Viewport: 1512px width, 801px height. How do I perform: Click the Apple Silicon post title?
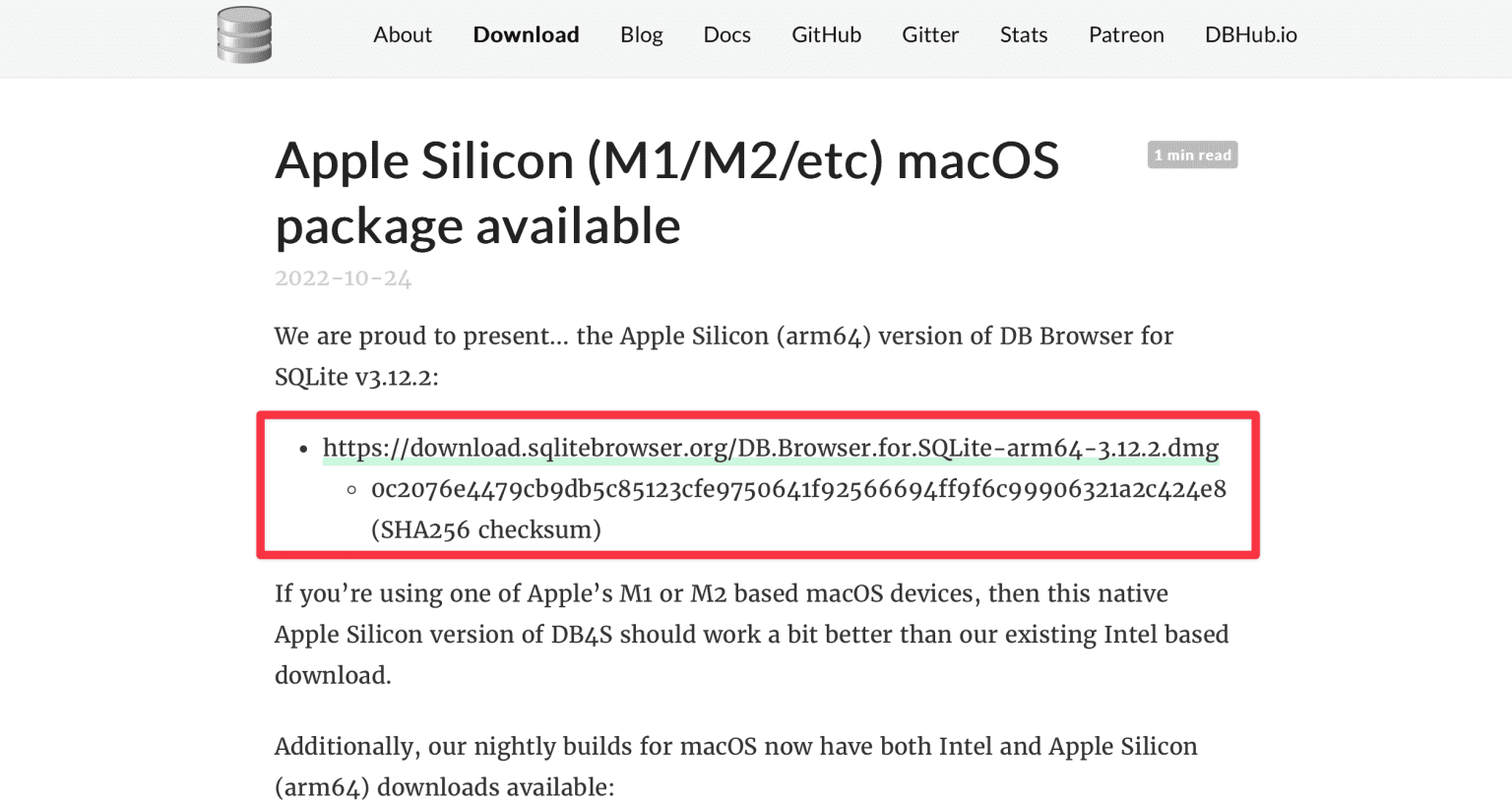tap(667, 193)
